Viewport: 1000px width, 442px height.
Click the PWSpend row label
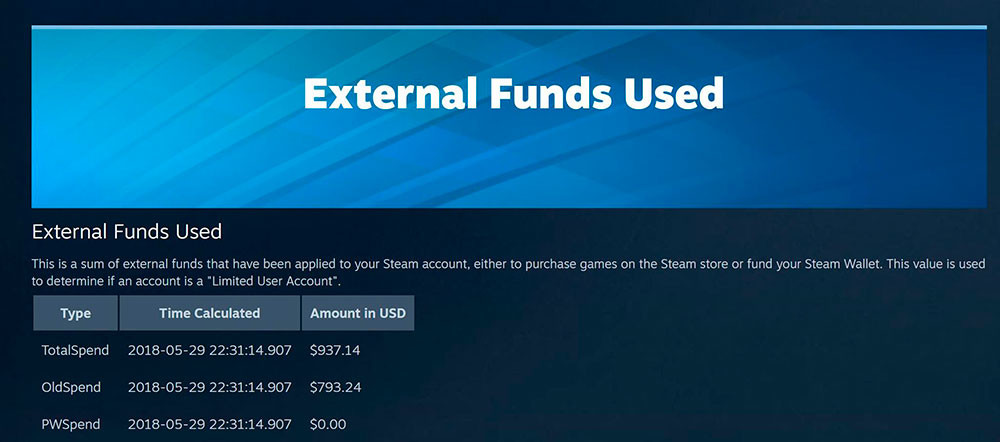coord(70,424)
